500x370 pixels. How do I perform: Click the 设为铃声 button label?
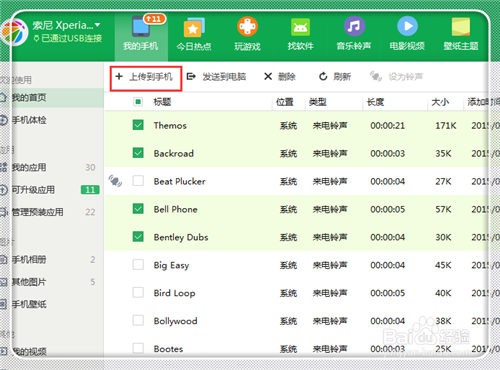click(x=406, y=77)
